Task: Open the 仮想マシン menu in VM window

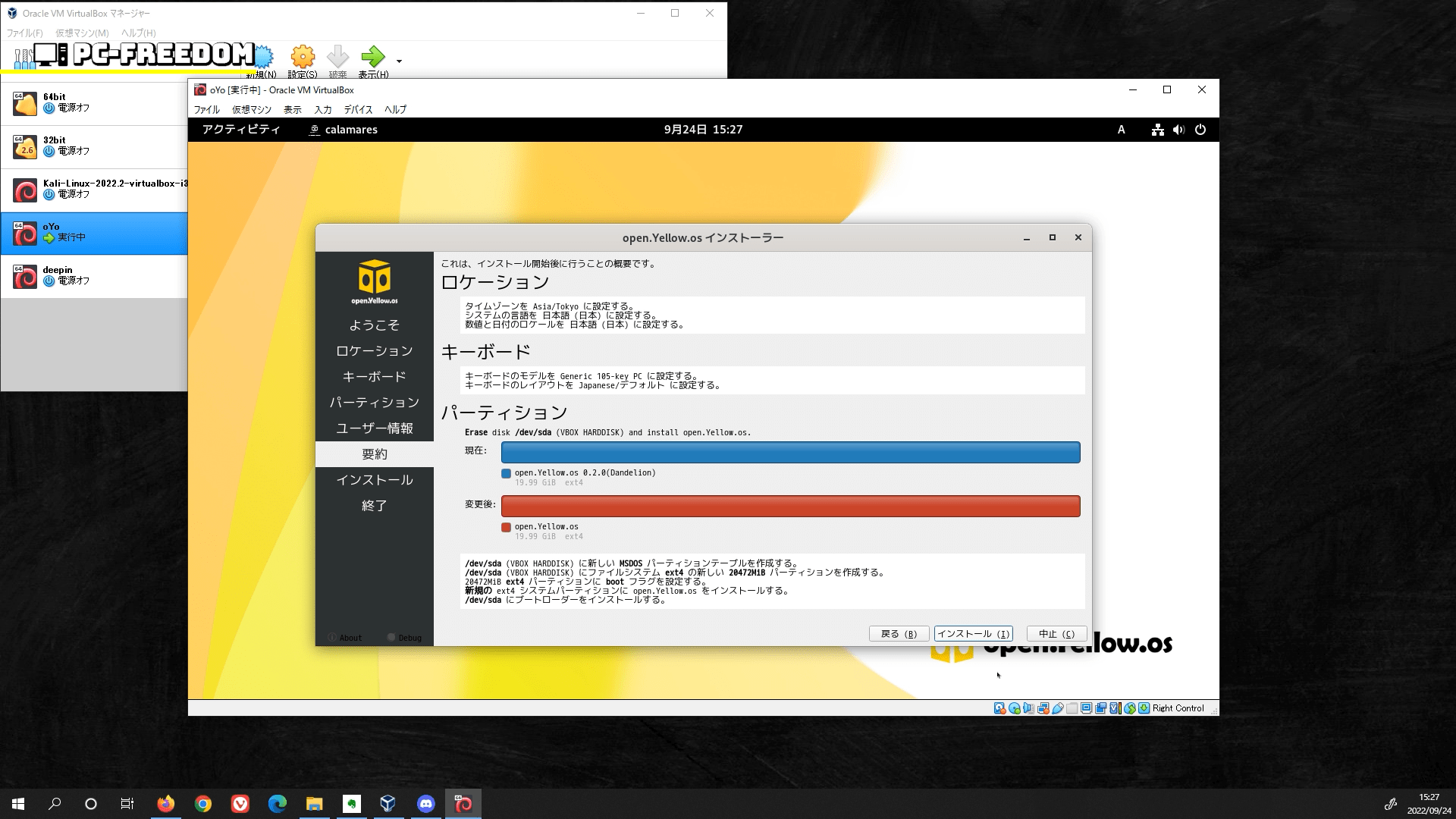Action: pyautogui.click(x=251, y=109)
